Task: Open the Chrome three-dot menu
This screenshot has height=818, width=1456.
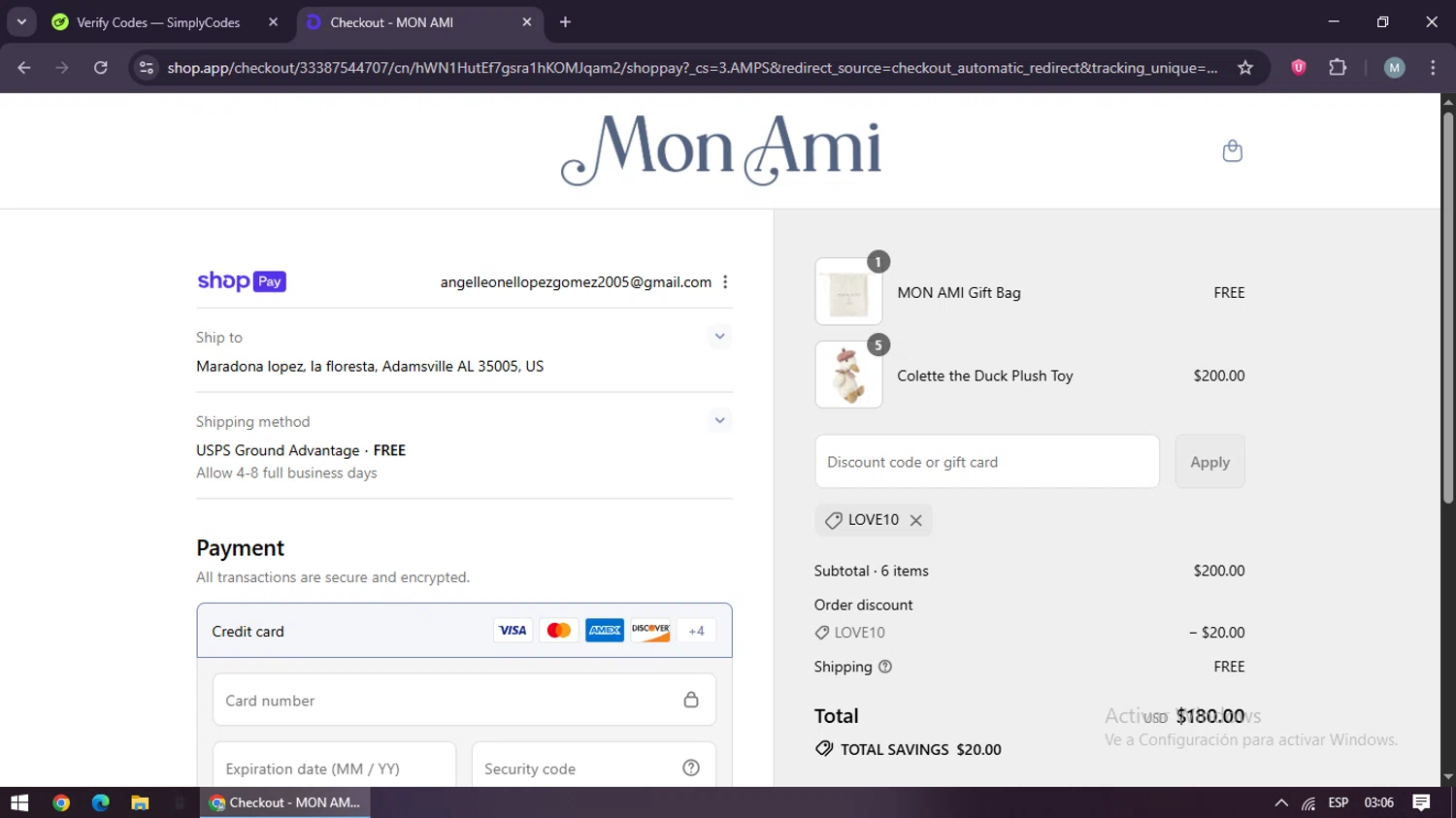Action: pos(1433,68)
